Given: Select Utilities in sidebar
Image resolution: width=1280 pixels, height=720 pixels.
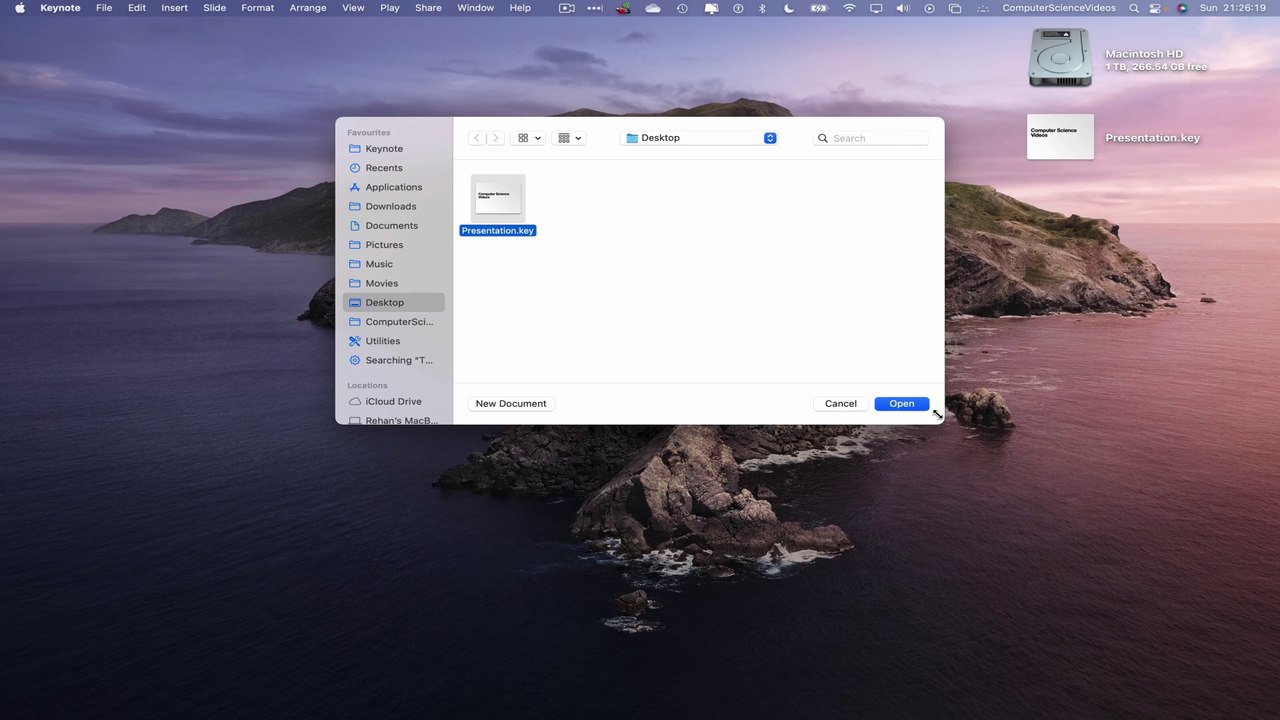Looking at the screenshot, I should pyautogui.click(x=393, y=341).
